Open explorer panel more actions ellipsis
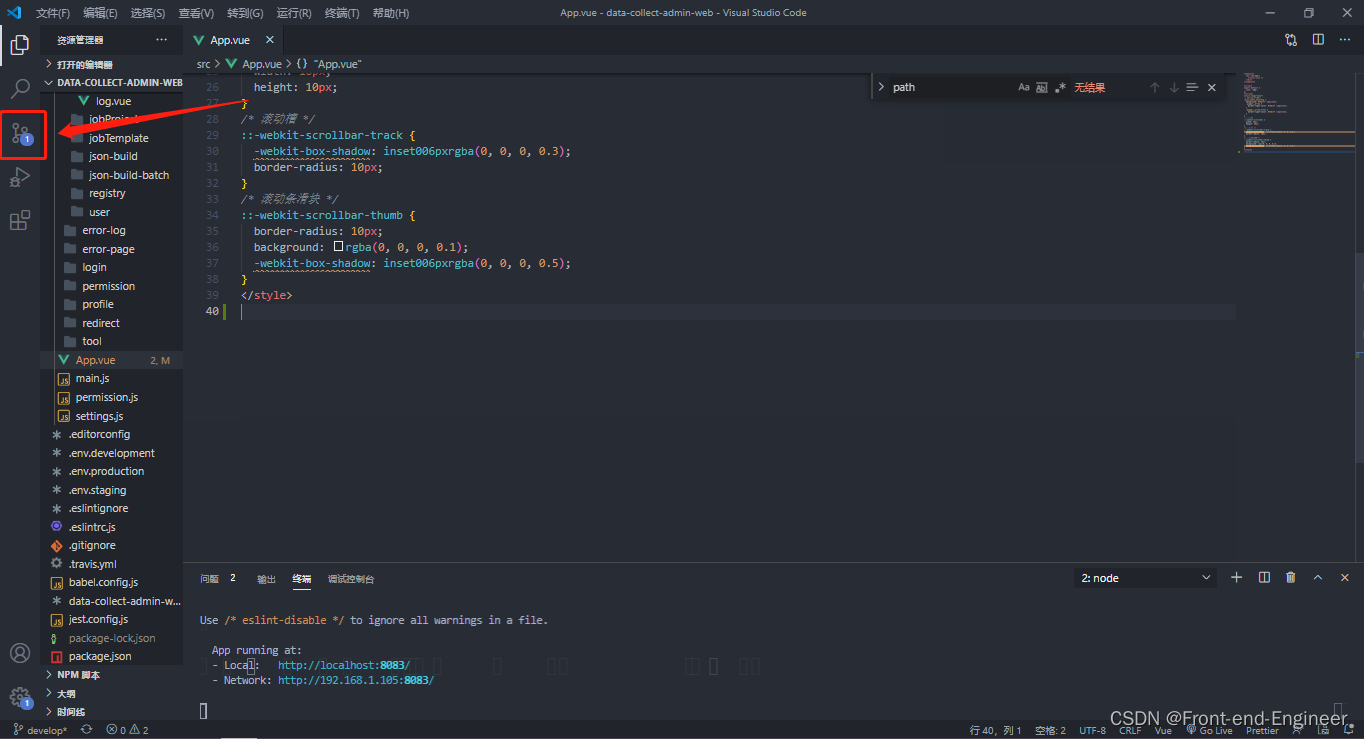Image resolution: width=1364 pixels, height=739 pixels. 162,40
